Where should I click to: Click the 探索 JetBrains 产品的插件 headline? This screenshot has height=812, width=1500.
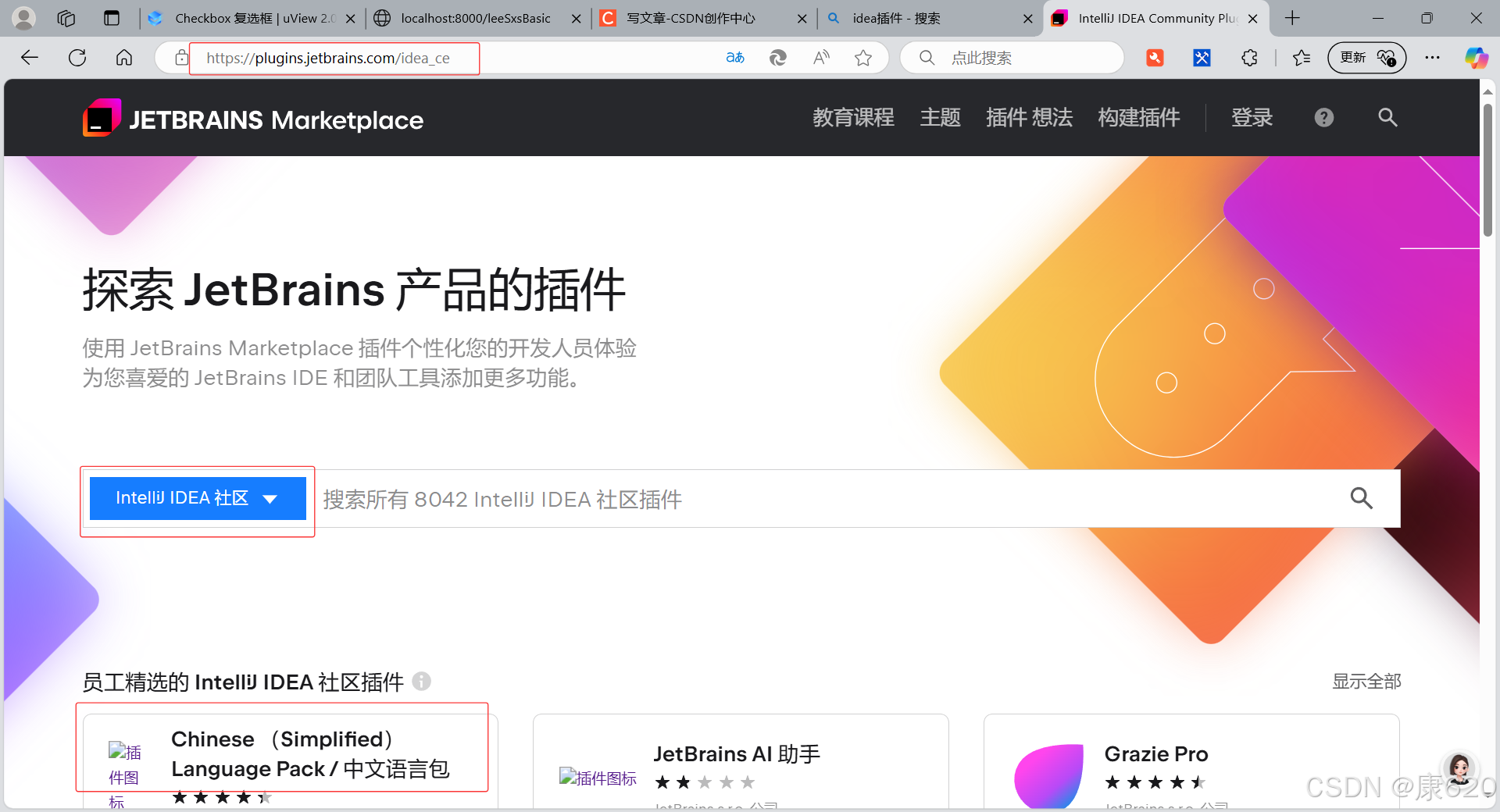pyautogui.click(x=354, y=290)
